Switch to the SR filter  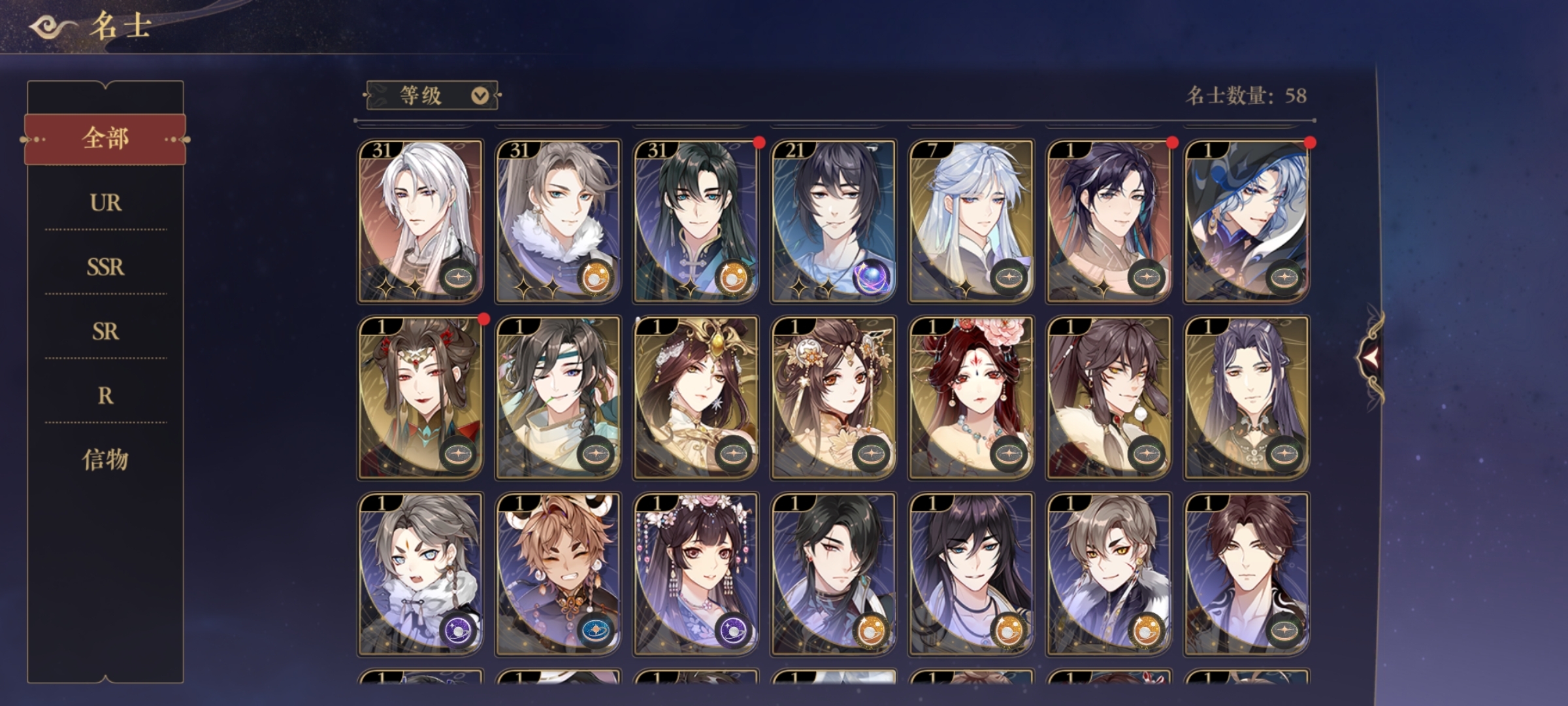(x=105, y=331)
